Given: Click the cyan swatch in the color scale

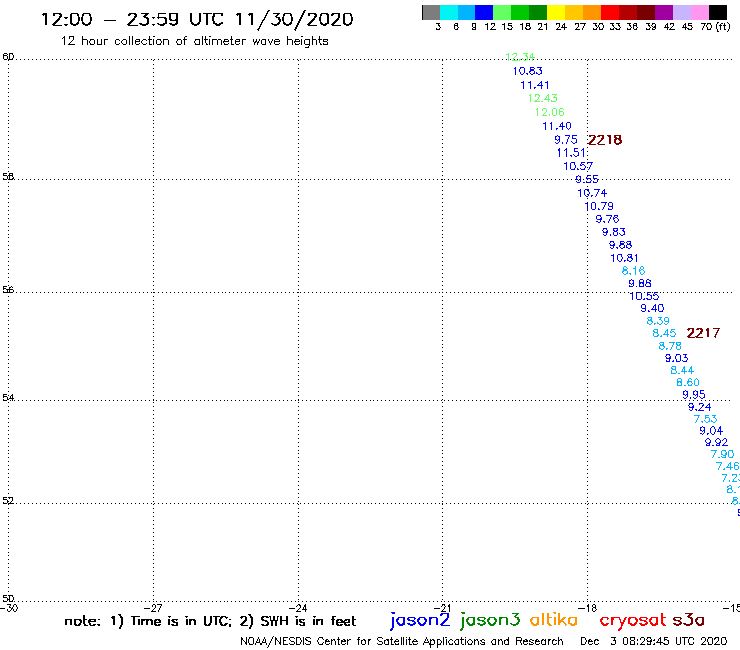Looking at the screenshot, I should pyautogui.click(x=449, y=12).
